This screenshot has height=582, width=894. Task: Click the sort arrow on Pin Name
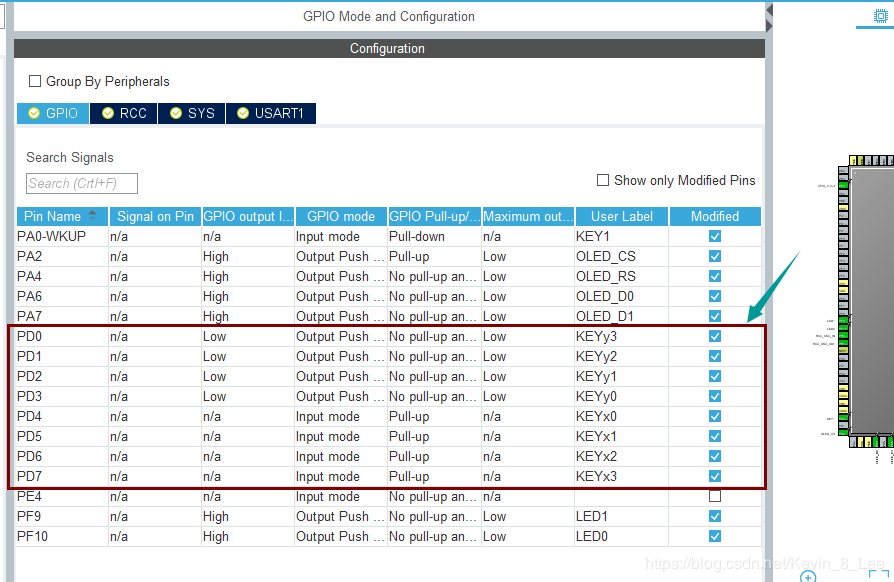(x=93, y=215)
